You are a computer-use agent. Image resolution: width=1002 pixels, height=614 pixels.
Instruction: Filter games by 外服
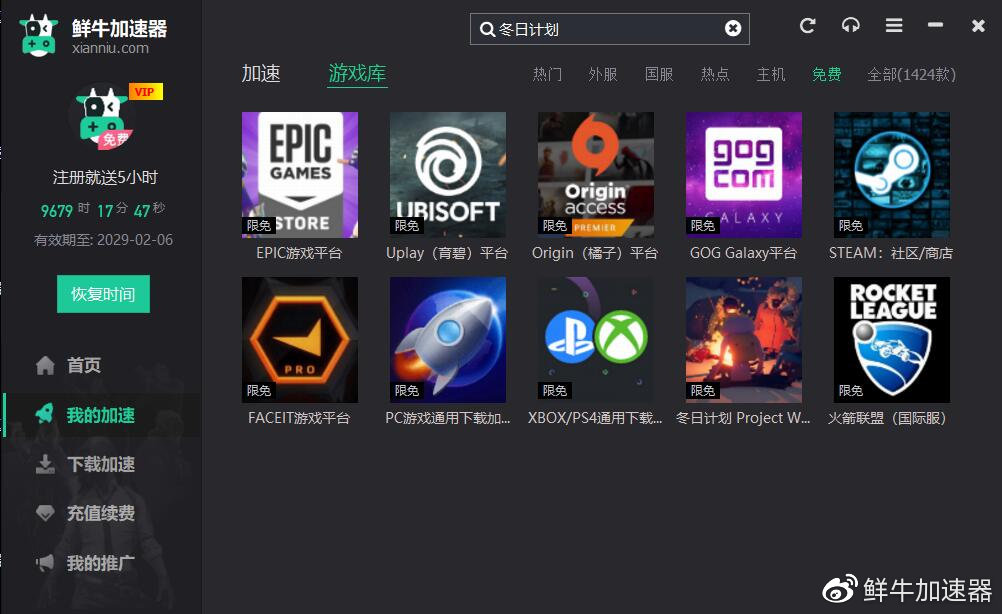point(603,75)
